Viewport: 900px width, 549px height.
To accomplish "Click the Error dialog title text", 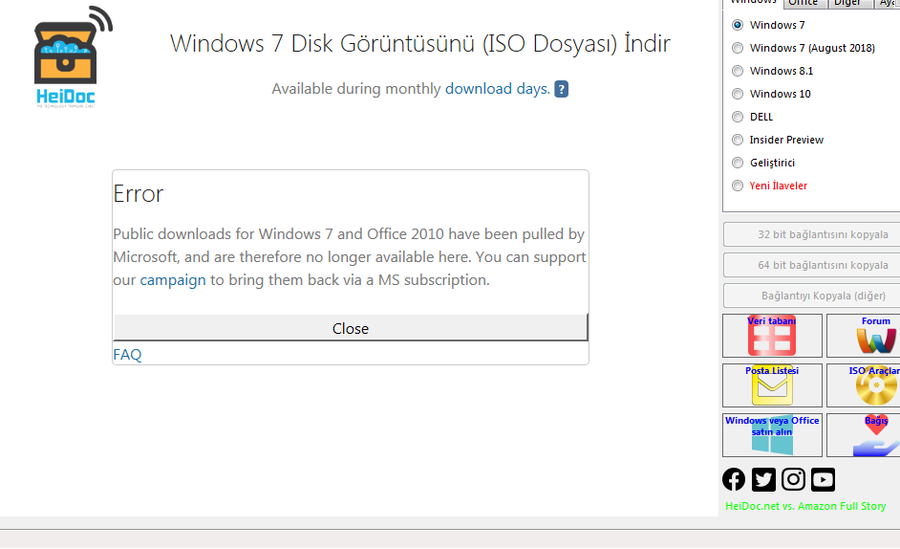I will pyautogui.click(x=138, y=194).
